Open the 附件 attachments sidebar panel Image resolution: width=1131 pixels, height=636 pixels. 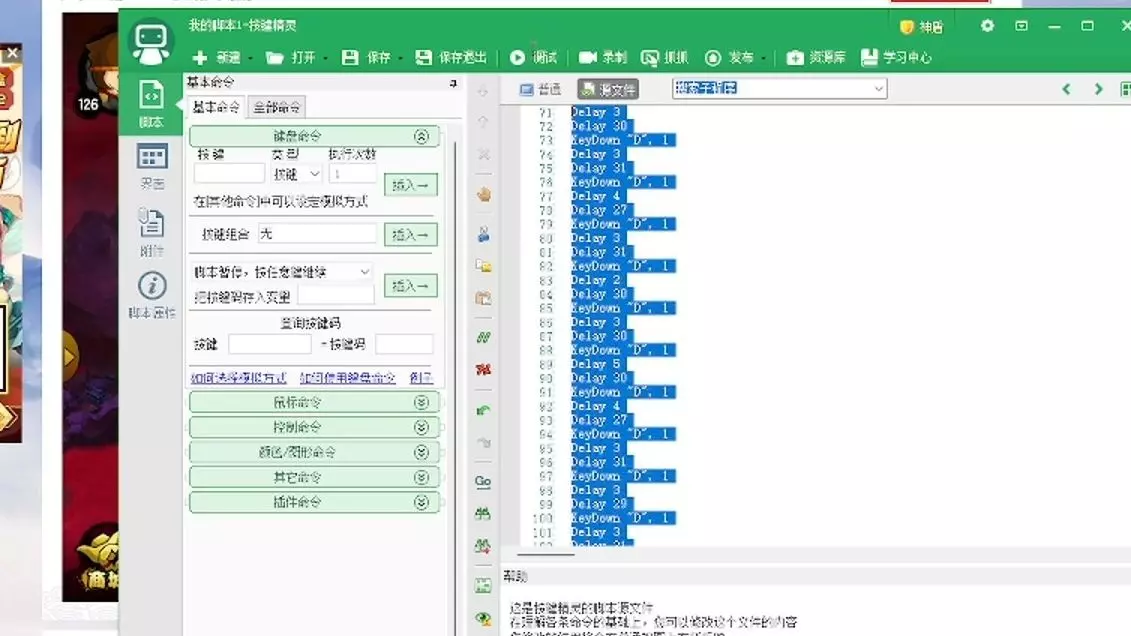(151, 231)
